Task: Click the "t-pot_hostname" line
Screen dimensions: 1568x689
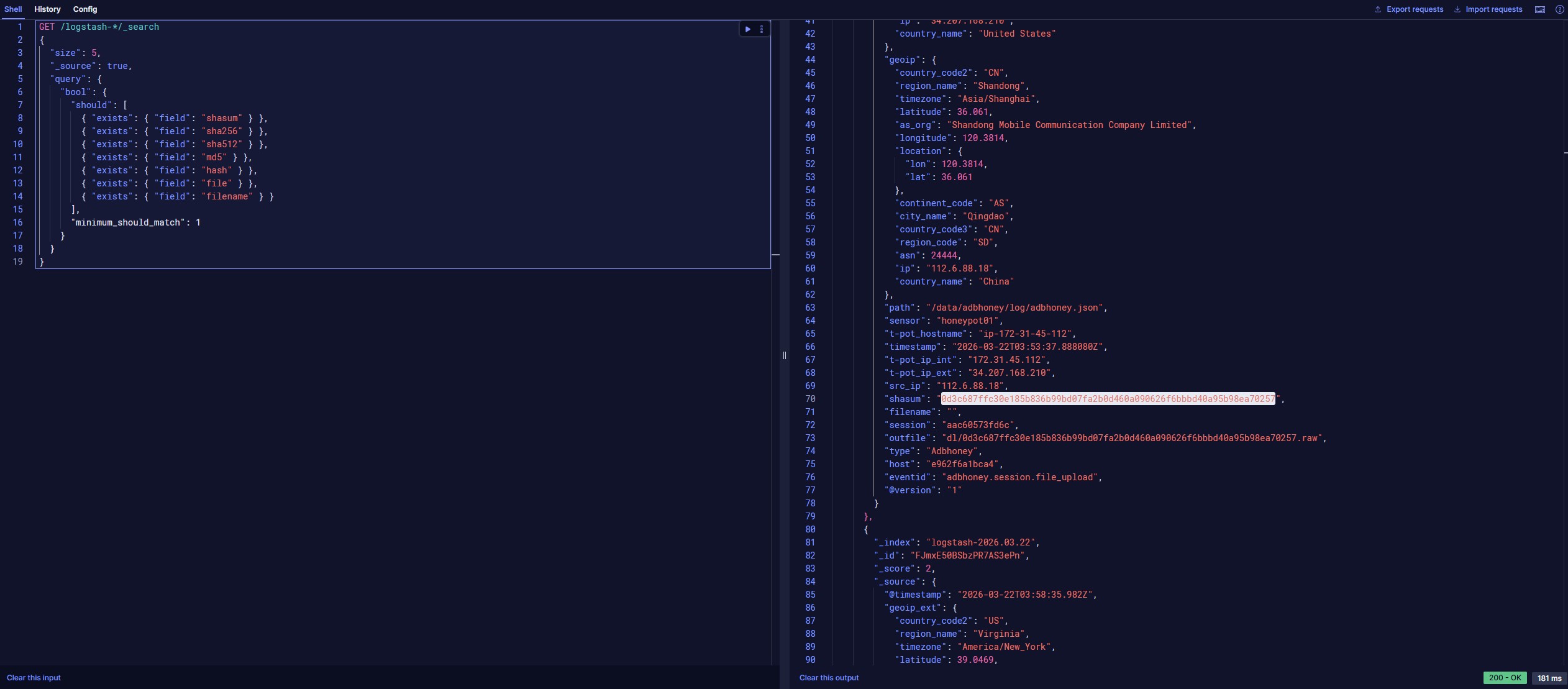Action: tap(980, 334)
